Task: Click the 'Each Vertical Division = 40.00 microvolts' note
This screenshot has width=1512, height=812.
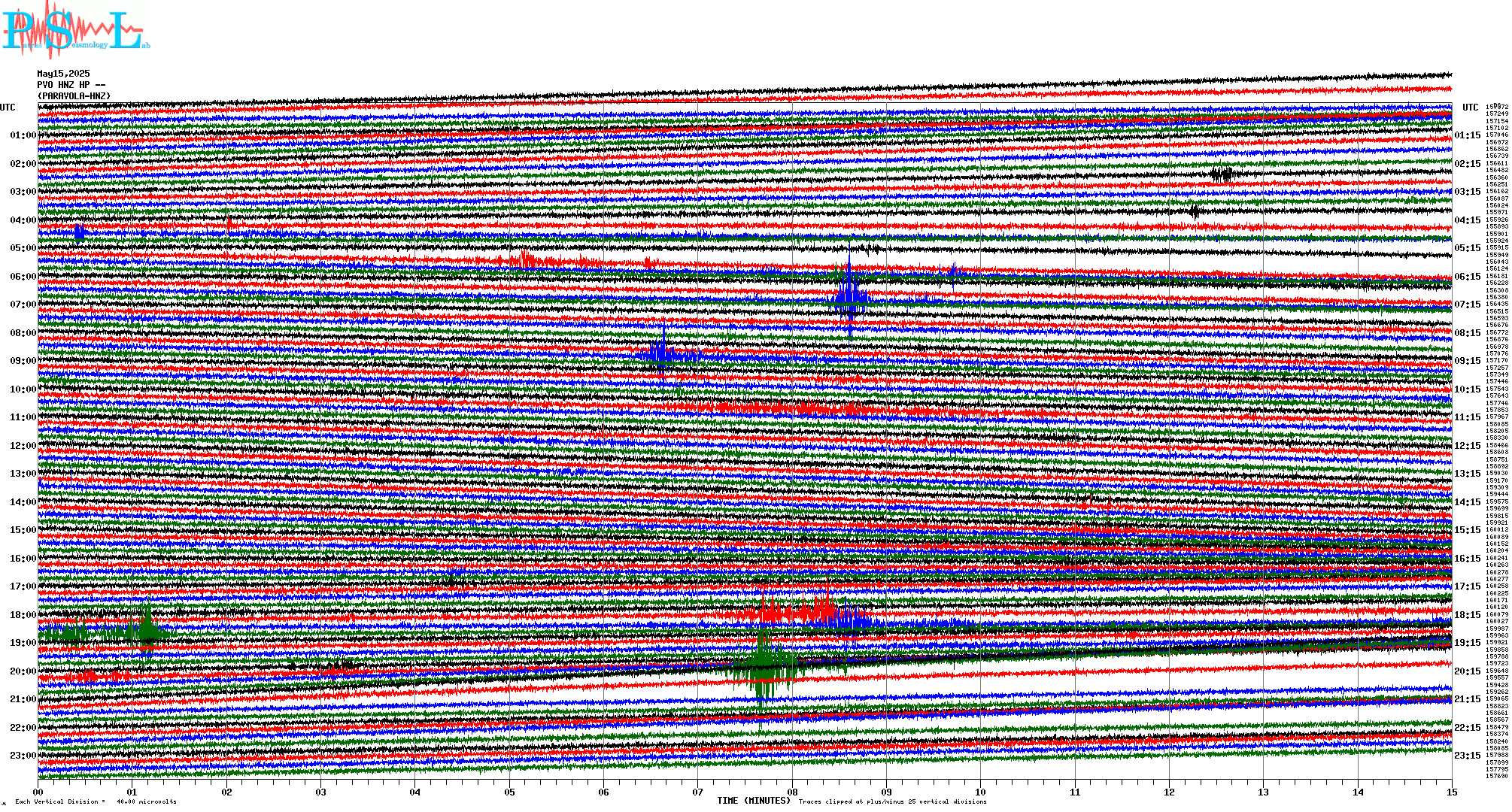Action: coord(96,801)
